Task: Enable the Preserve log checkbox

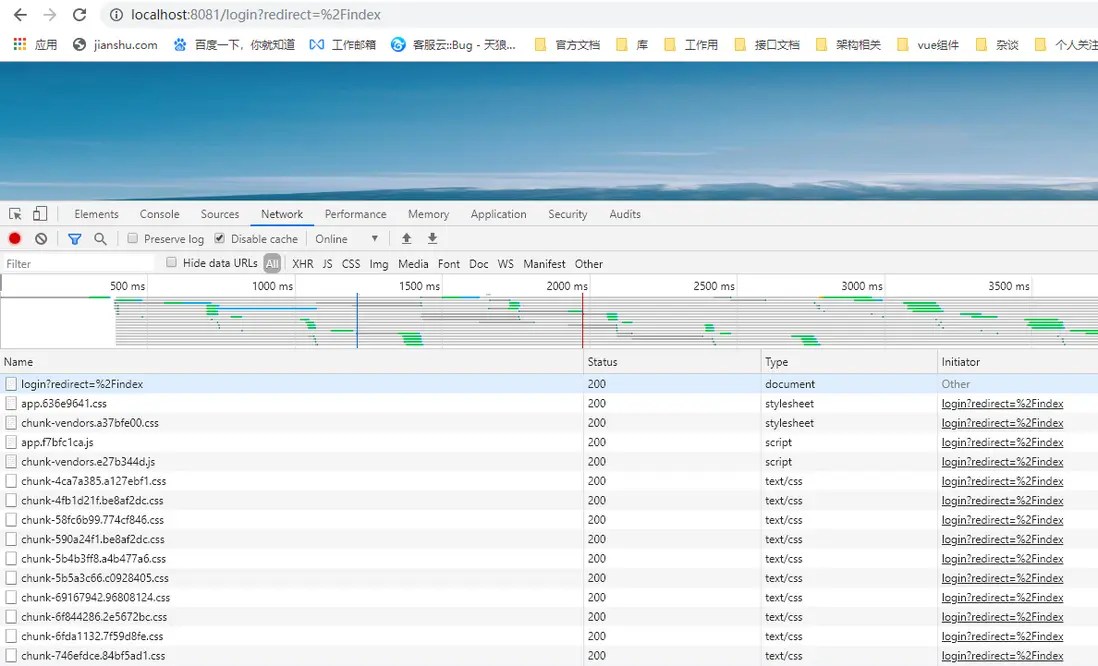Action: [132, 238]
